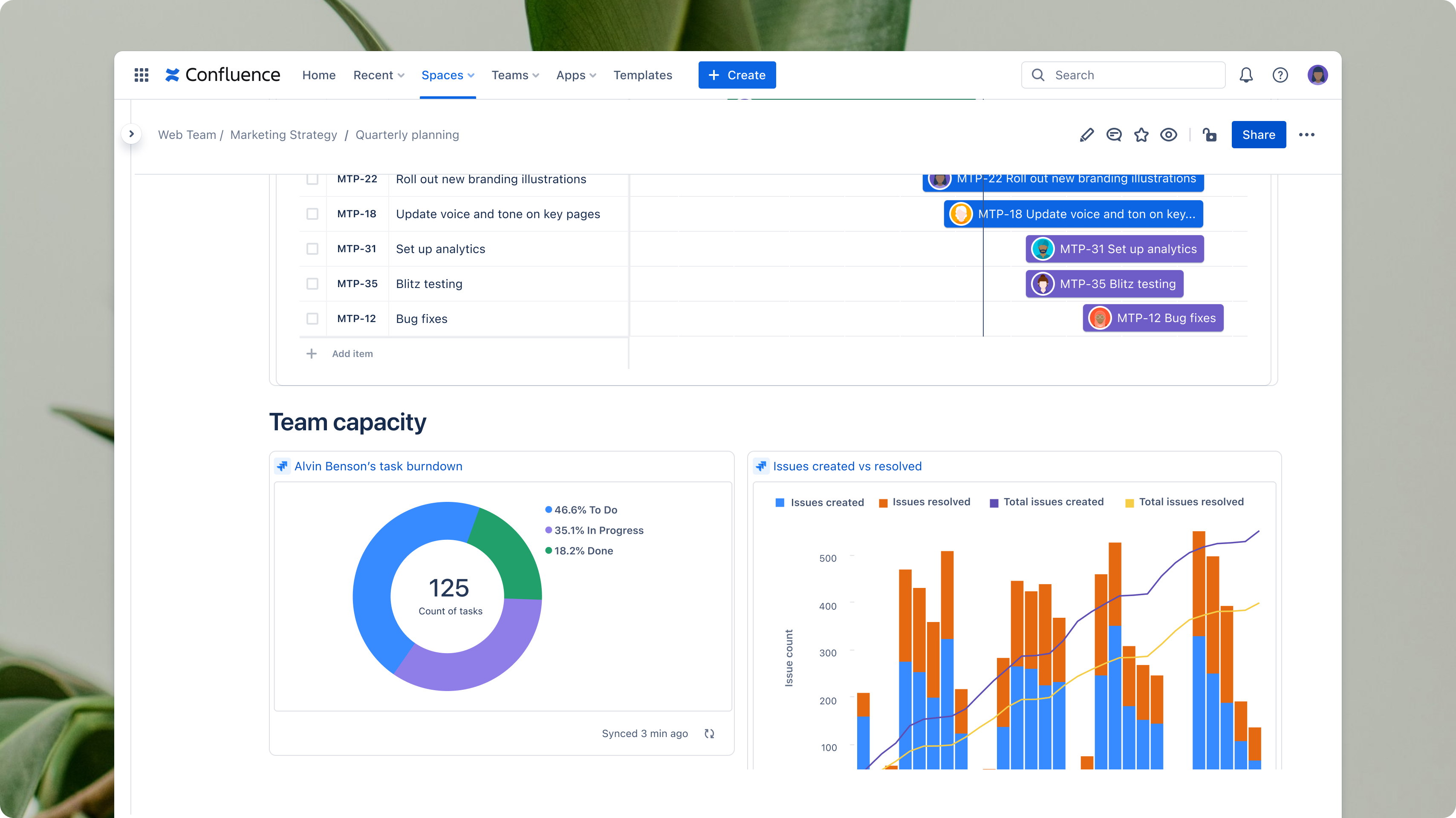Open the MTP-31 Set up analytics bar
This screenshot has width=1456, height=818.
pos(1115,249)
